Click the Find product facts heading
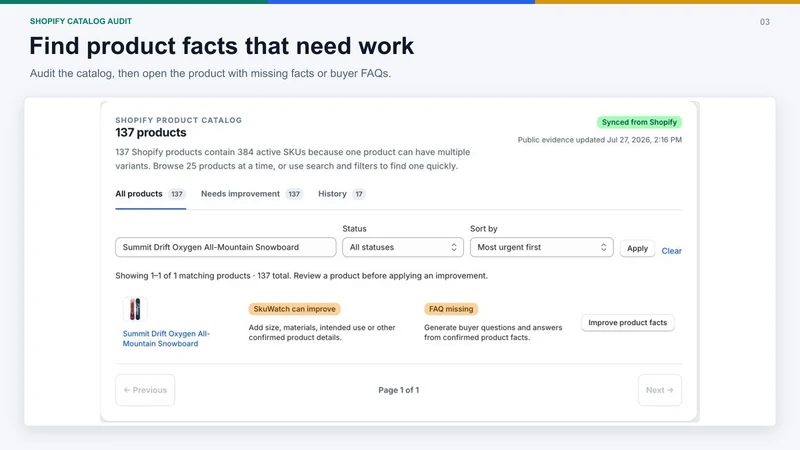Viewport: 800px width, 450px height. (x=221, y=46)
